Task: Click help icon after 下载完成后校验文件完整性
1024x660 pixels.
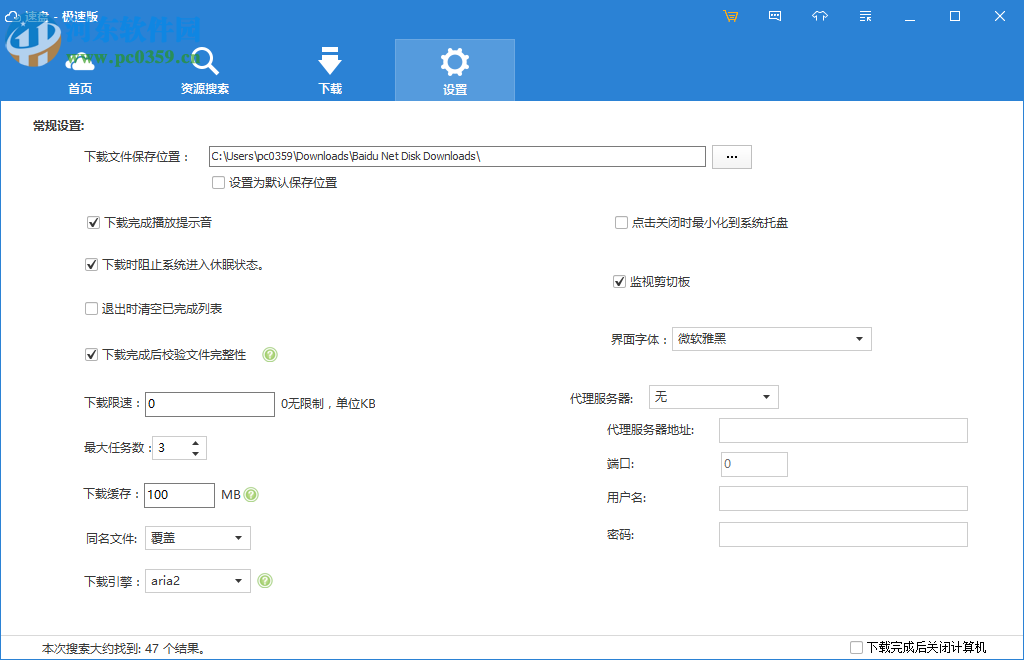Action: coord(270,355)
